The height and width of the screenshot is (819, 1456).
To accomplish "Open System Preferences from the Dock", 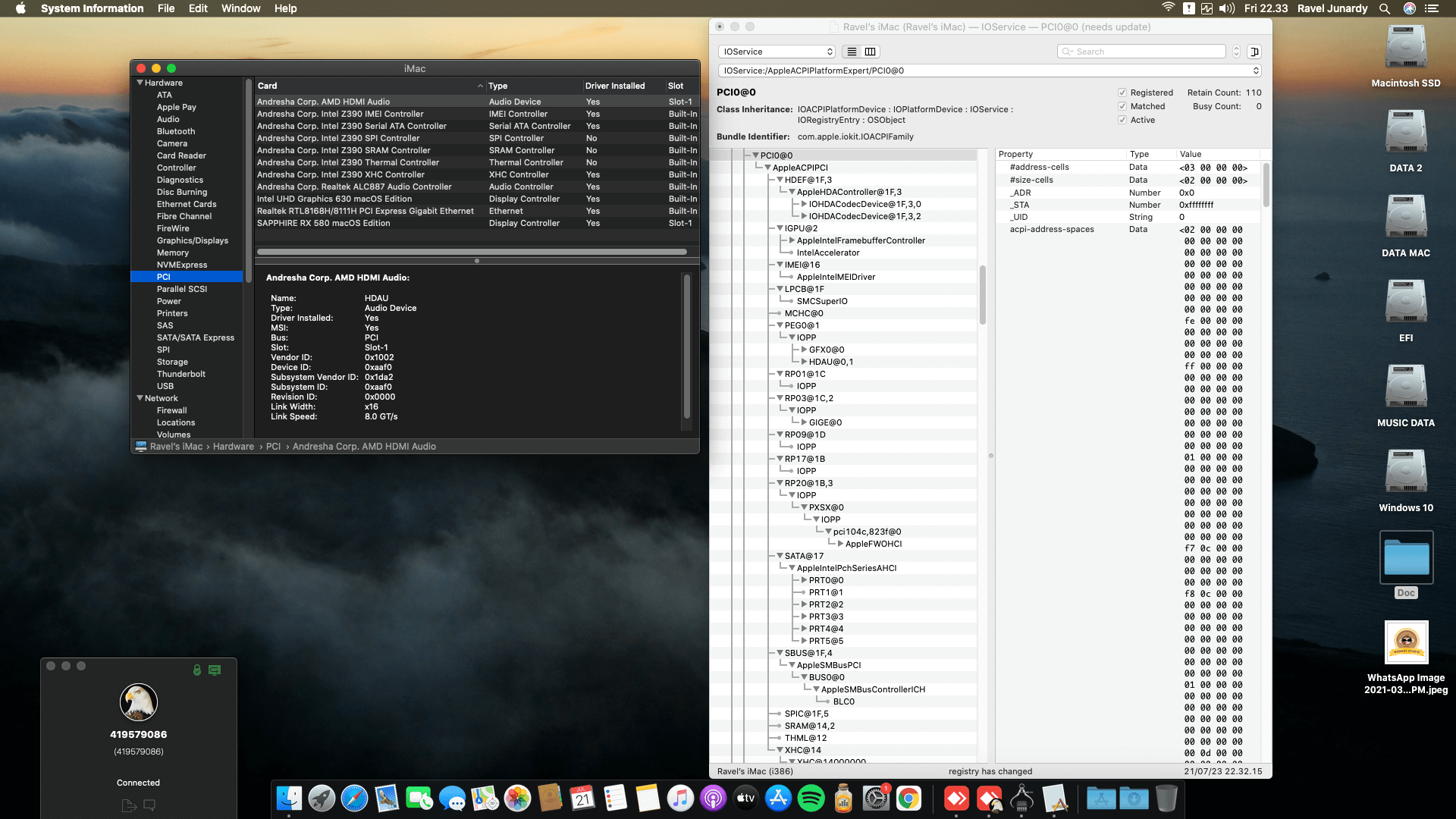I will pyautogui.click(x=876, y=799).
